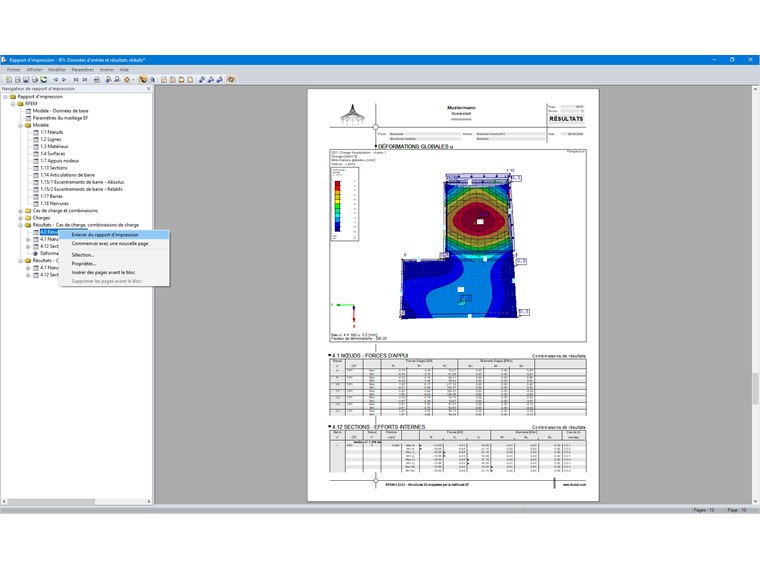Click the navigator scroll-right arrow

(x=149, y=502)
